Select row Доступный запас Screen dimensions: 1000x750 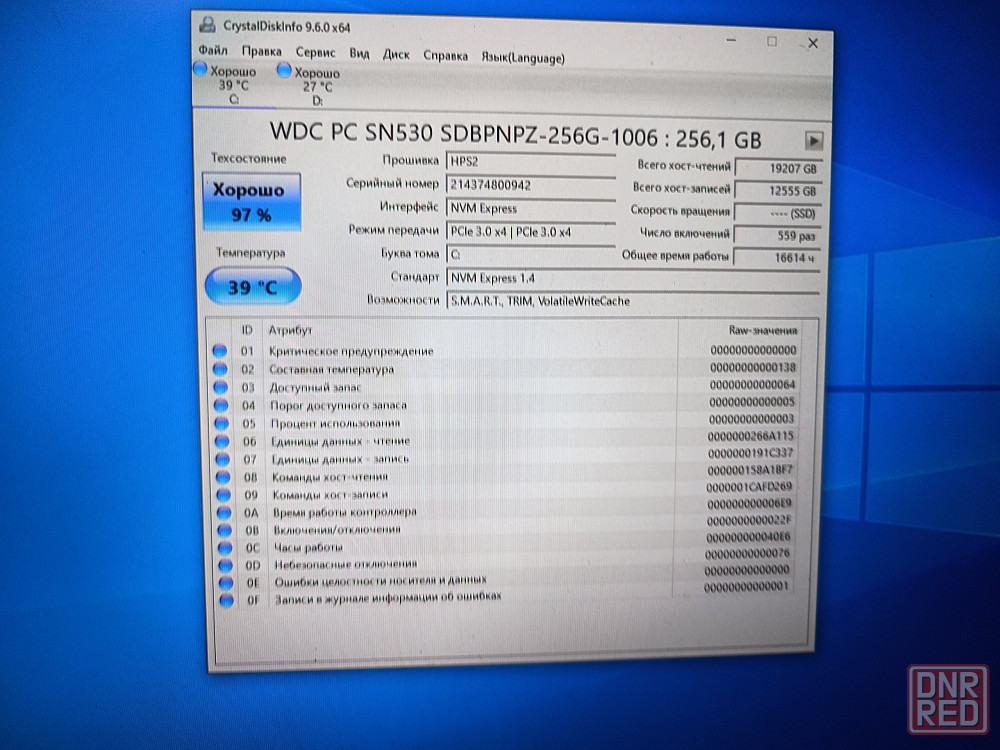(x=505, y=386)
